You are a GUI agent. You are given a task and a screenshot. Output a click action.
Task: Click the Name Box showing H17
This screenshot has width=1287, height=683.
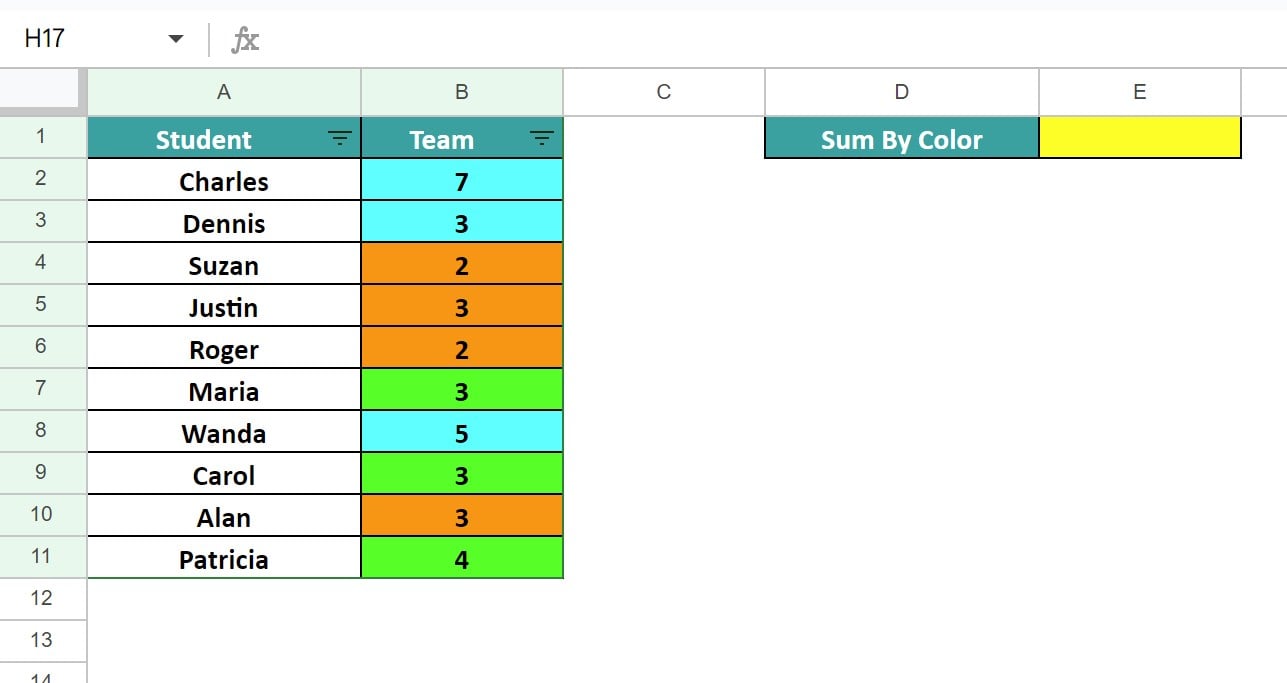pyautogui.click(x=80, y=39)
